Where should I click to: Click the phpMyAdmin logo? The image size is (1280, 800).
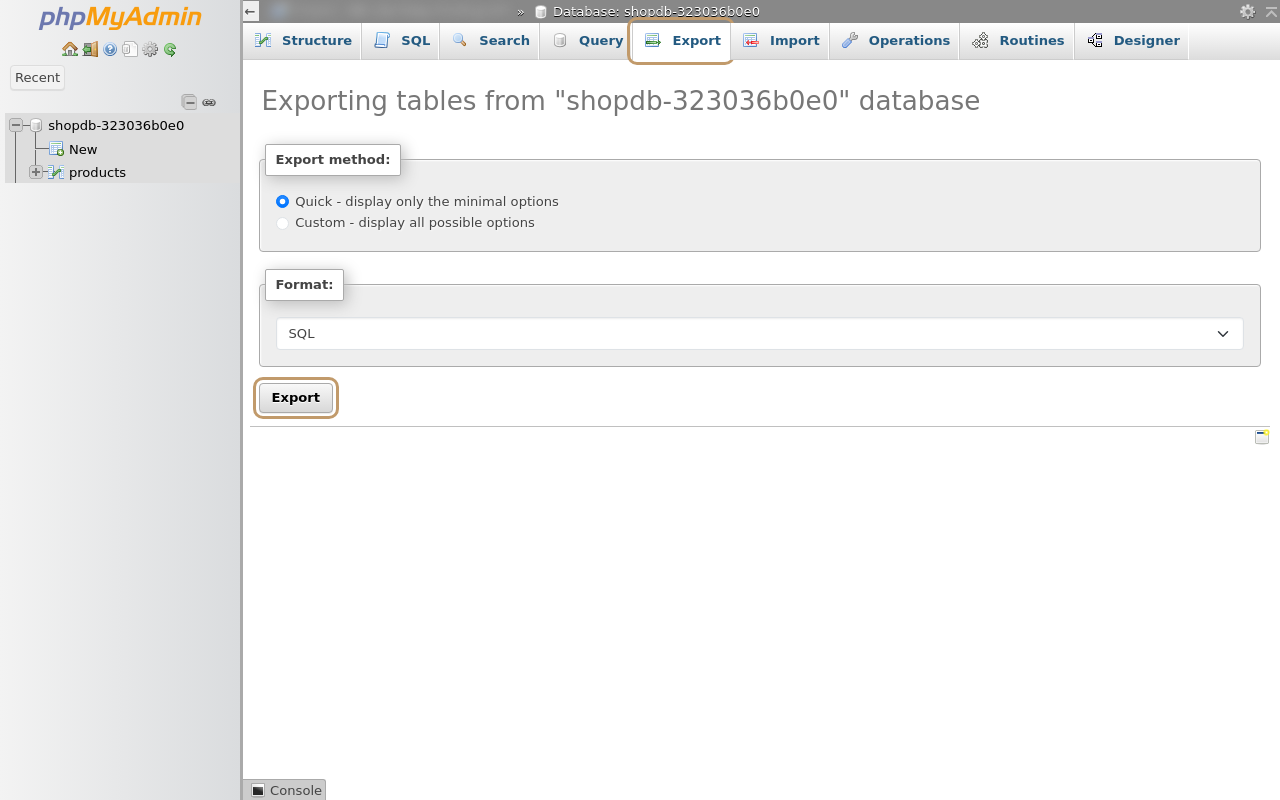pos(120,18)
